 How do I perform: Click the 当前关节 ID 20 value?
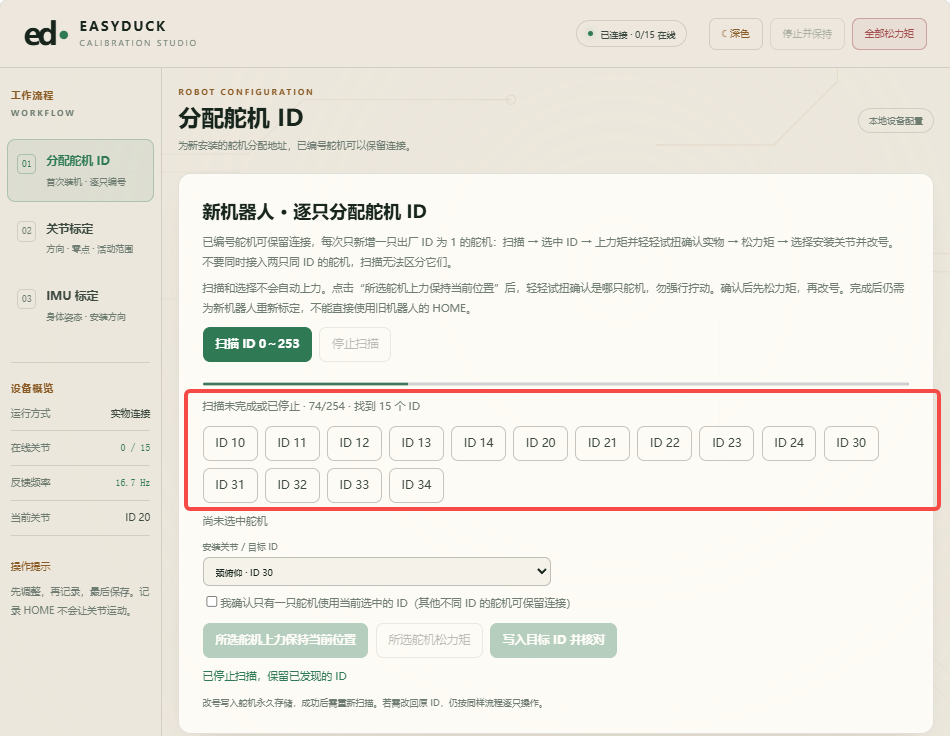coord(138,517)
